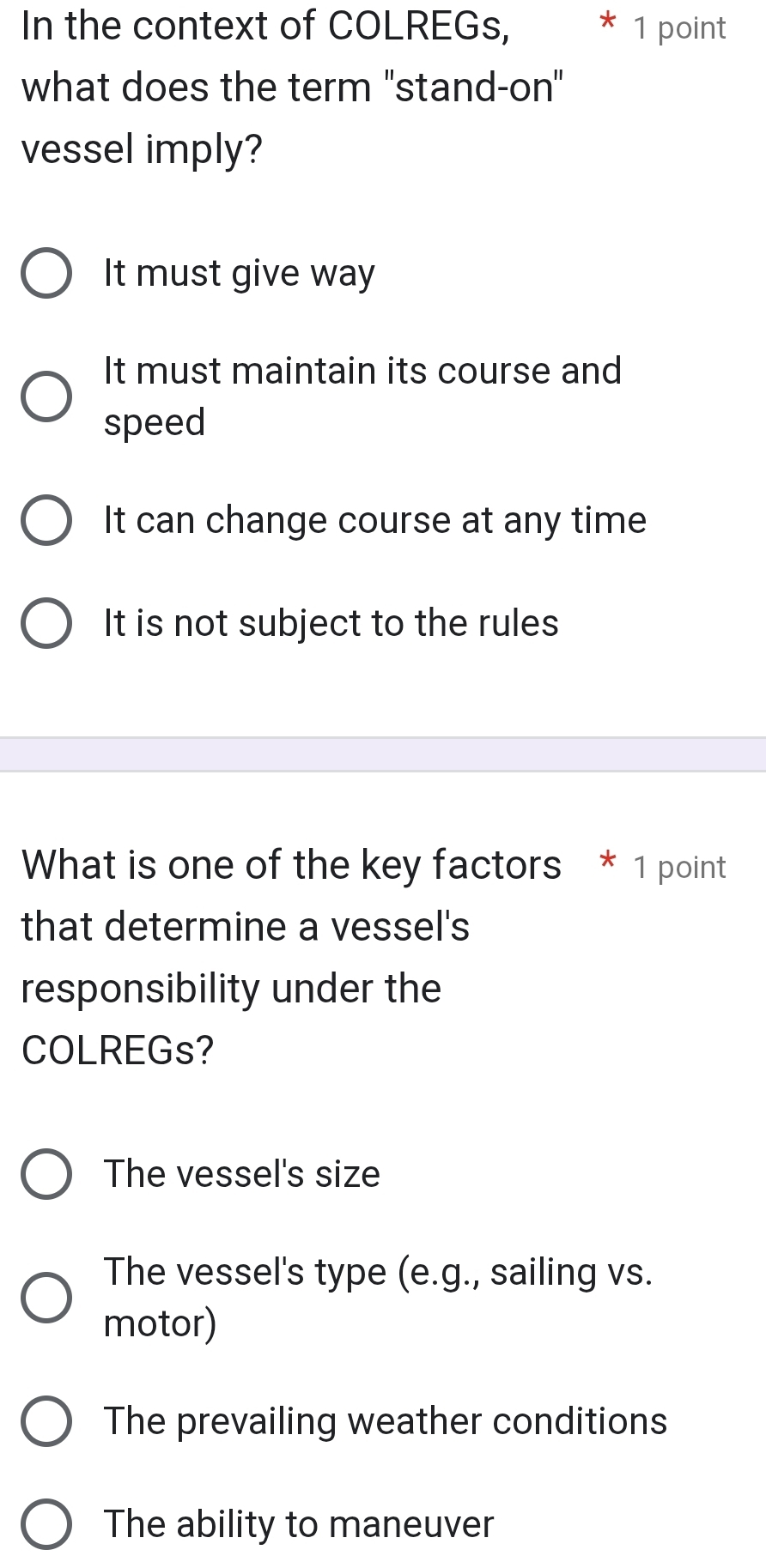
Task: Click the "key factors" question heading
Action: pyautogui.click(x=292, y=957)
